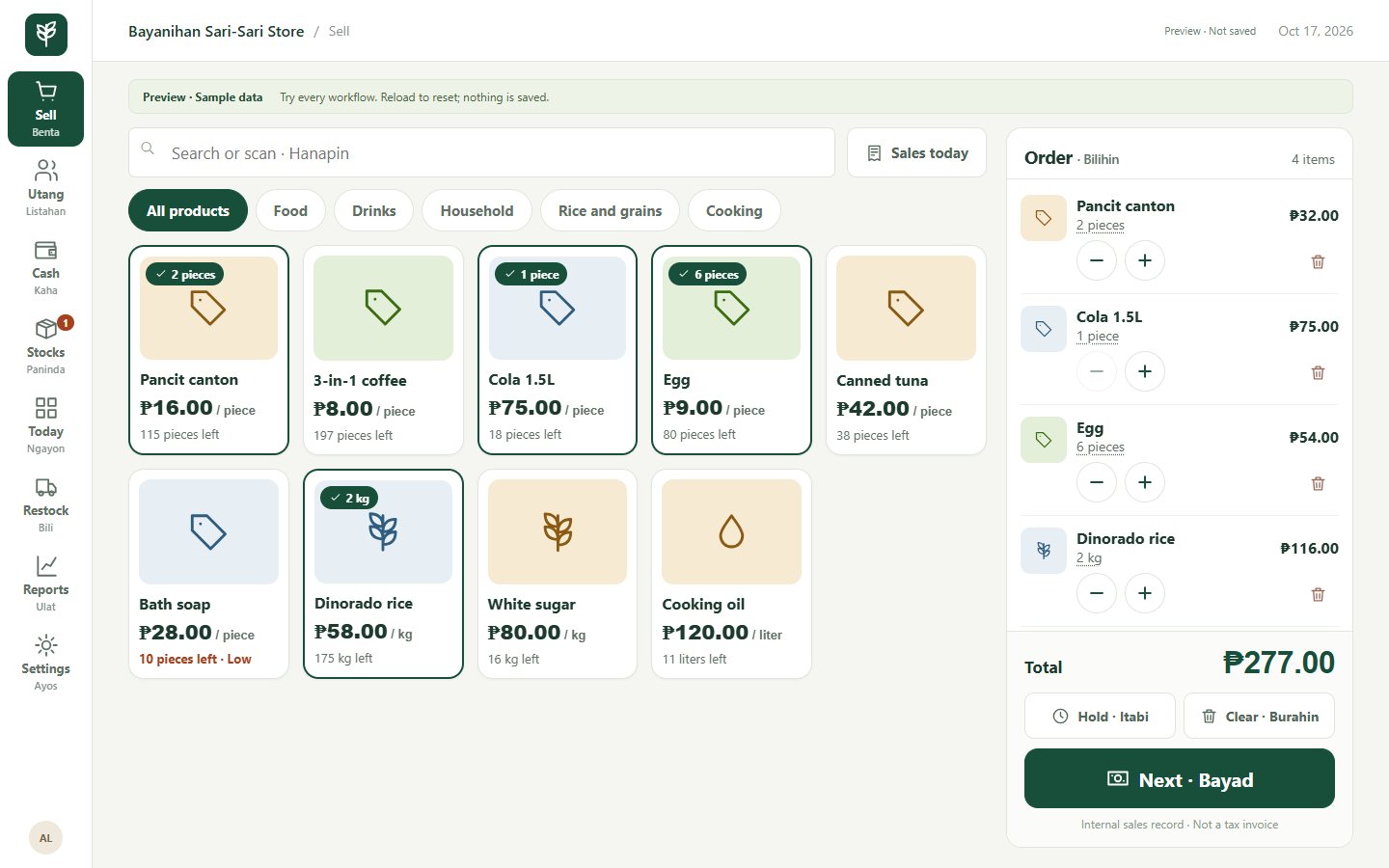
Task: Go to Today Ngayon in the sidebar
Action: 45,424
